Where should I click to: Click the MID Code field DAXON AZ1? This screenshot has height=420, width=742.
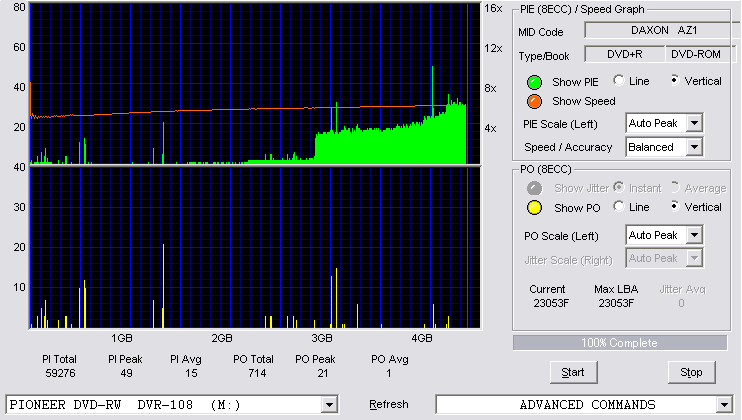tap(662, 30)
